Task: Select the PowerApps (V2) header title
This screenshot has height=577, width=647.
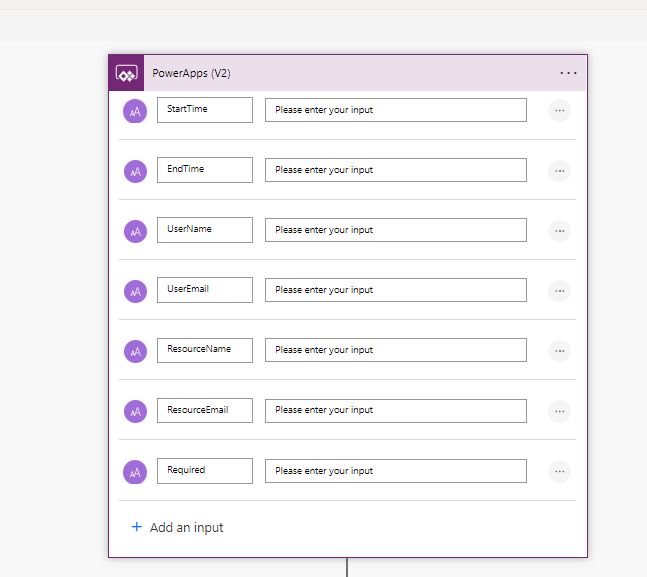Action: click(x=191, y=73)
